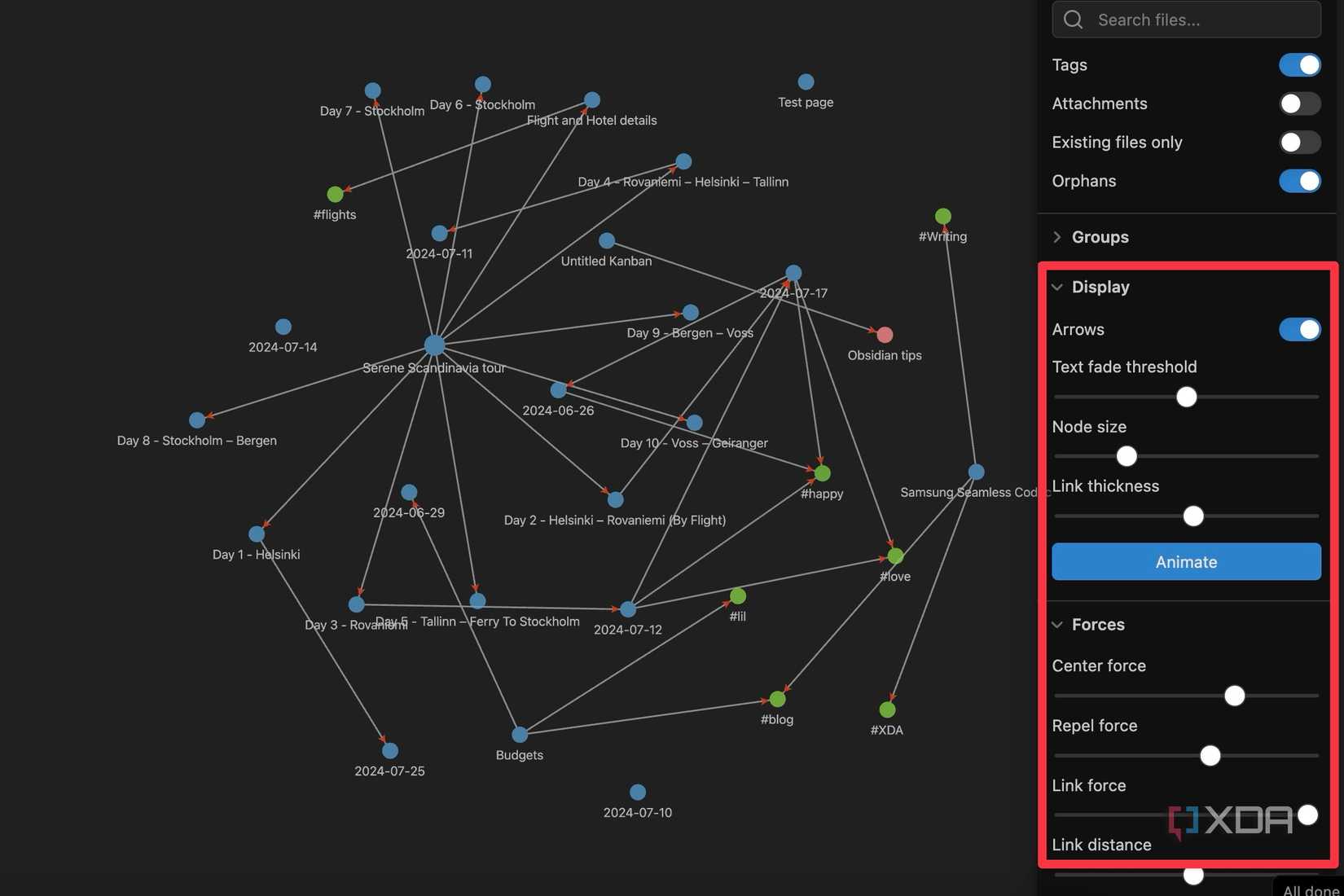The image size is (1344, 896).
Task: Turn on Existing files only
Action: pyautogui.click(x=1299, y=142)
